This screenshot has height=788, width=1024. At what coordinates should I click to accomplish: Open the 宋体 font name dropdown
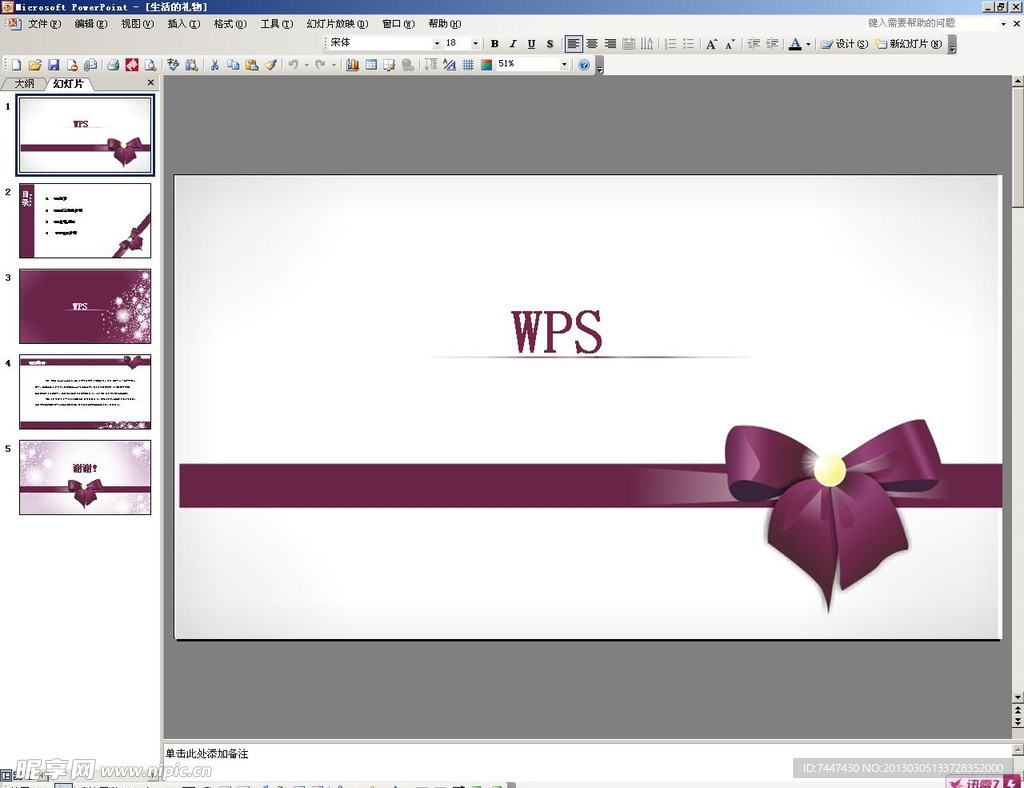(x=437, y=43)
